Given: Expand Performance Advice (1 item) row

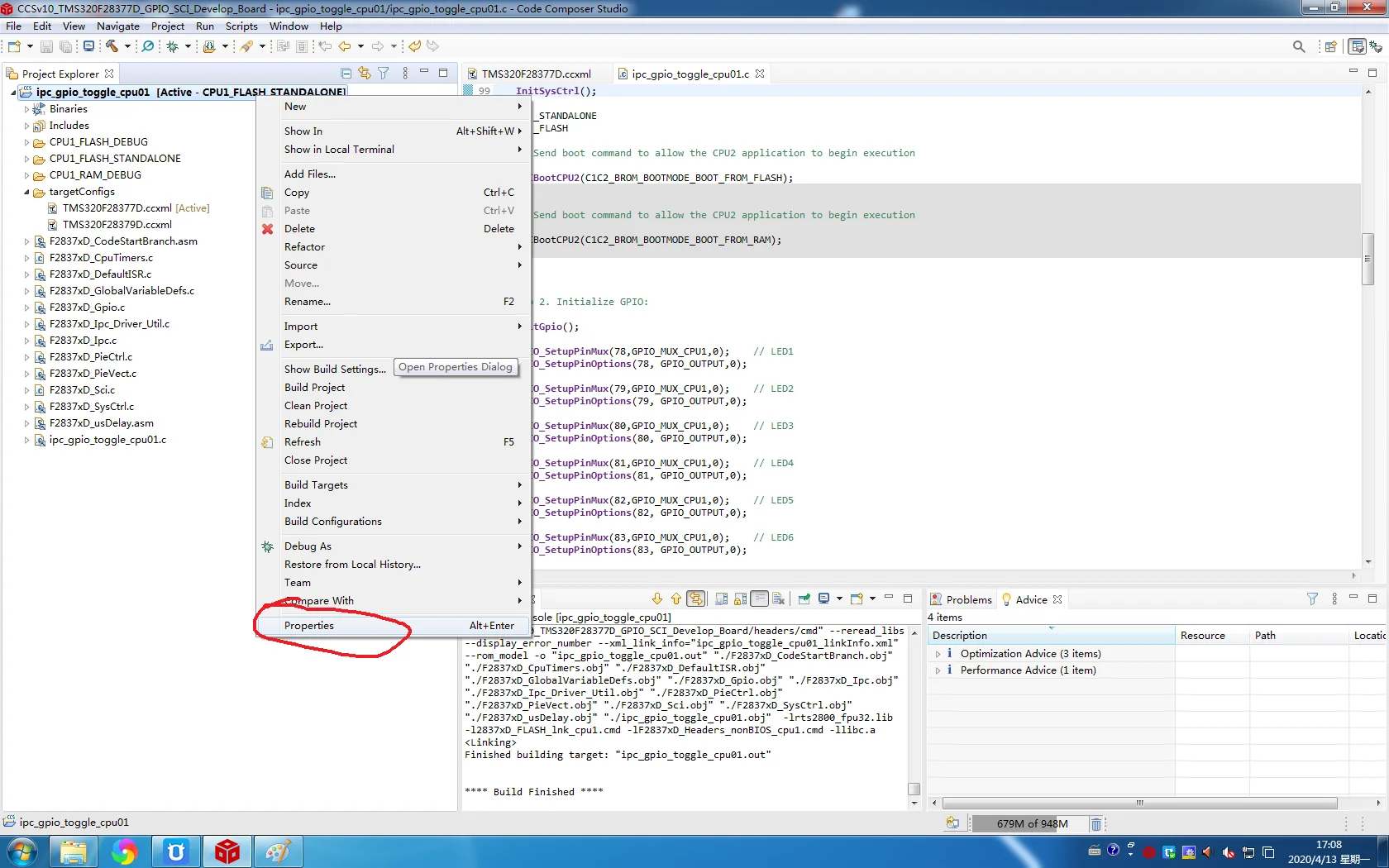Looking at the screenshot, I should point(938,670).
